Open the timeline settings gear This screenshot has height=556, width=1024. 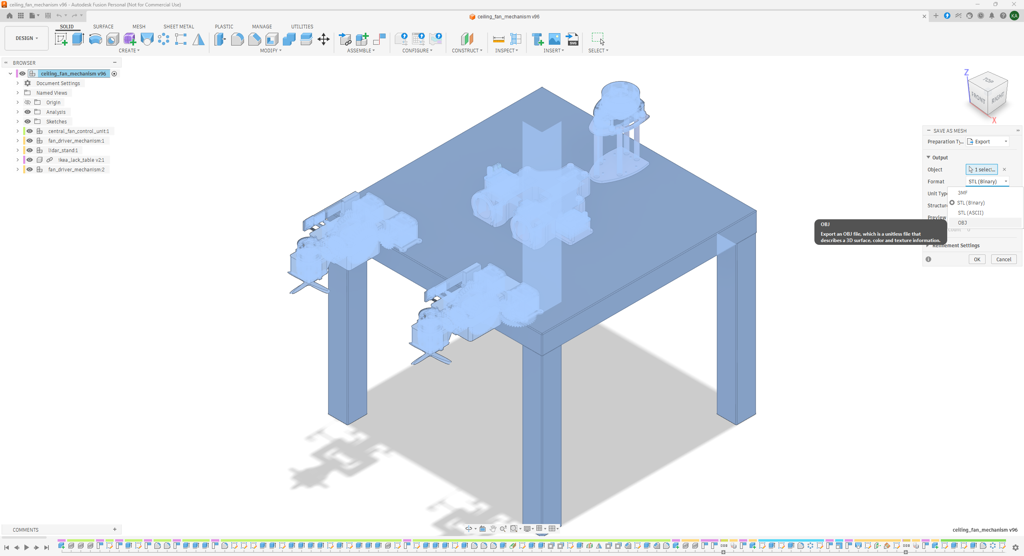(x=1016, y=548)
